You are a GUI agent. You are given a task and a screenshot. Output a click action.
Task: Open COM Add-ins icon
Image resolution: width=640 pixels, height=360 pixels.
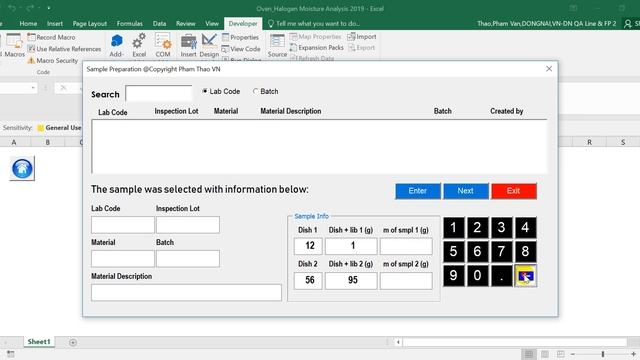point(163,45)
